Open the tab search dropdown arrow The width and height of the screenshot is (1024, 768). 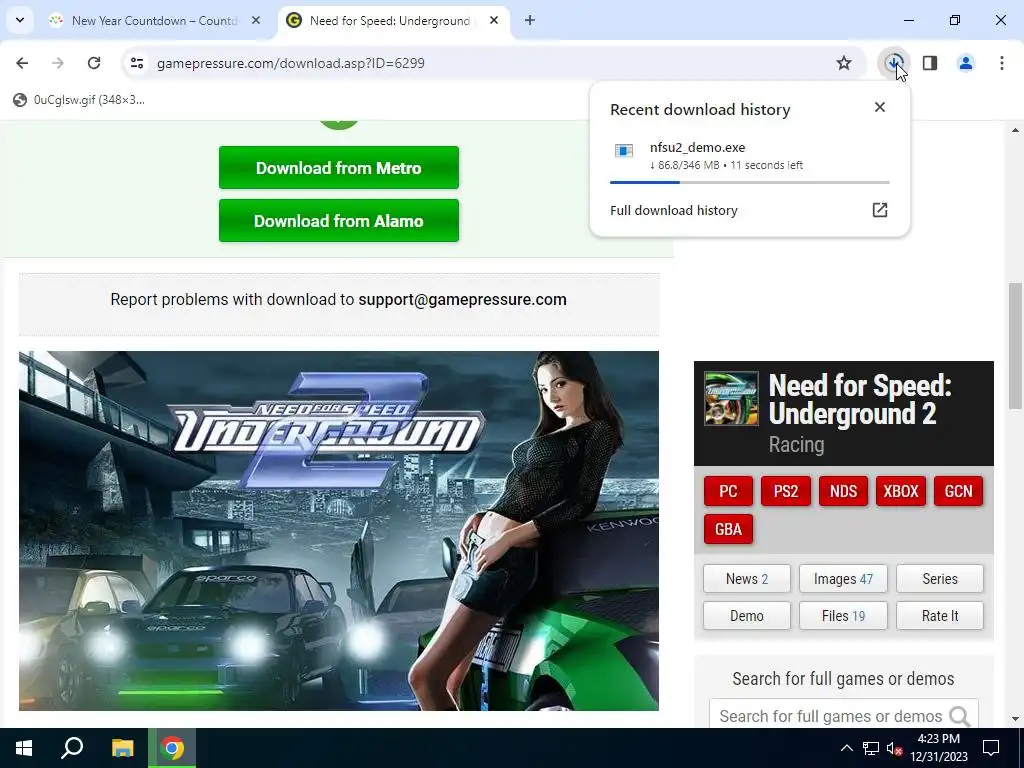20,20
